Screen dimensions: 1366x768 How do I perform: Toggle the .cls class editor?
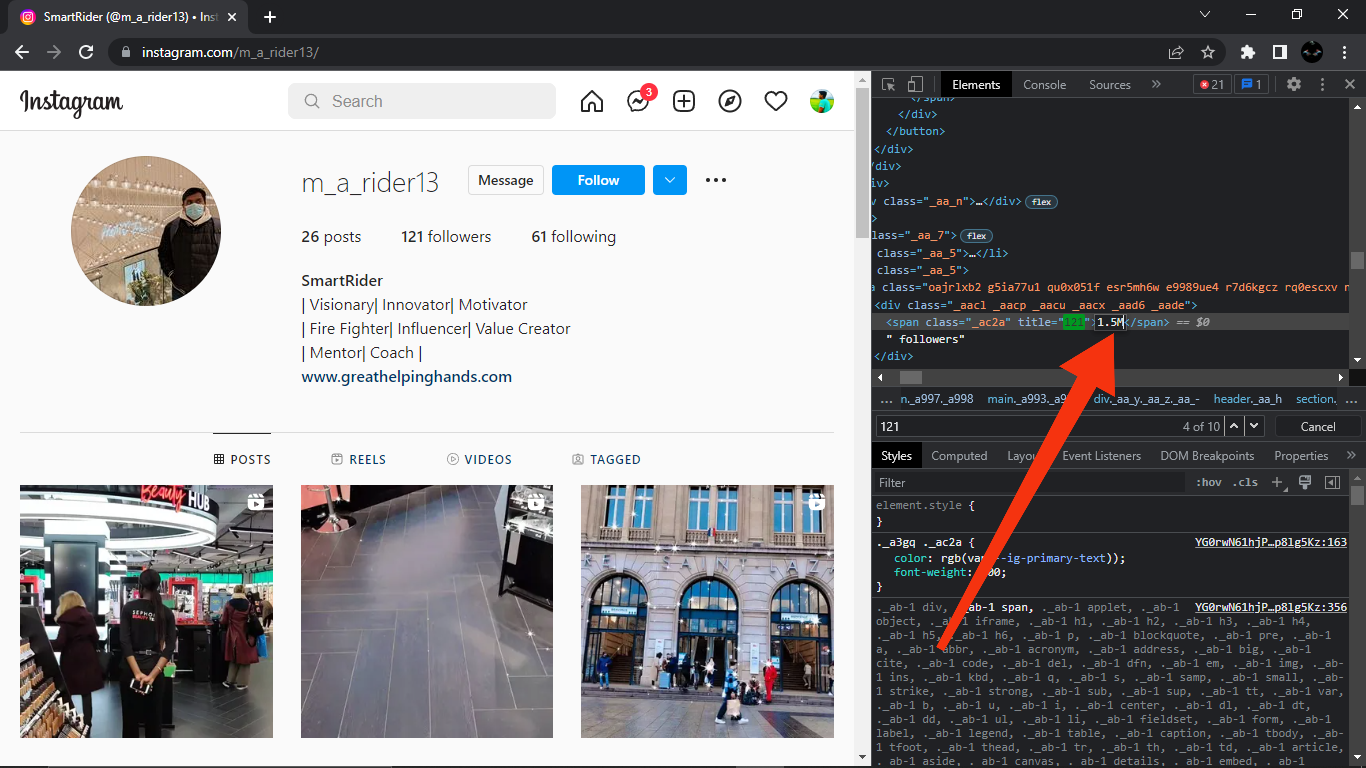pyautogui.click(x=1245, y=482)
